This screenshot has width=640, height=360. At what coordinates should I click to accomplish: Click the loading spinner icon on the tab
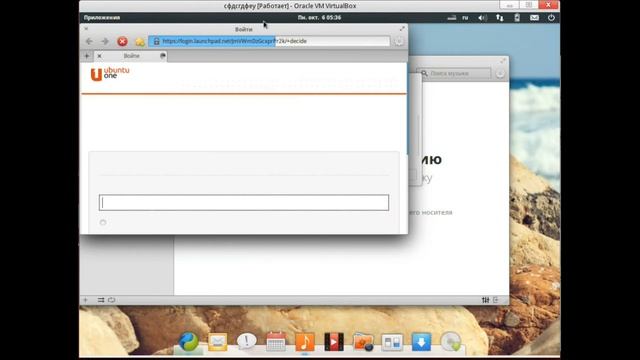coord(162,56)
